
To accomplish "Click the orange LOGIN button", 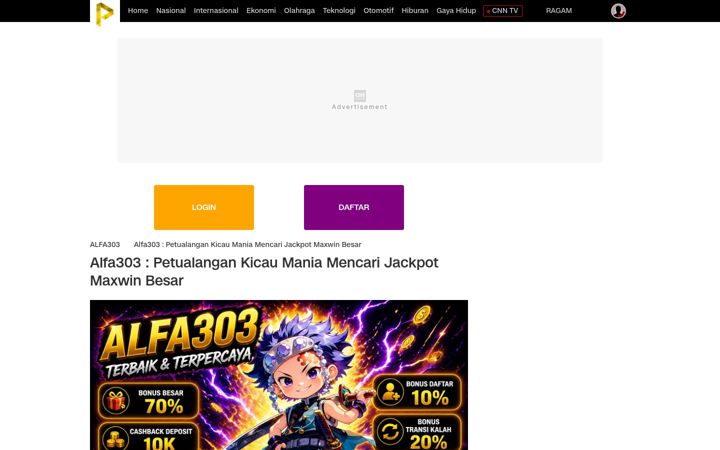I will point(204,207).
